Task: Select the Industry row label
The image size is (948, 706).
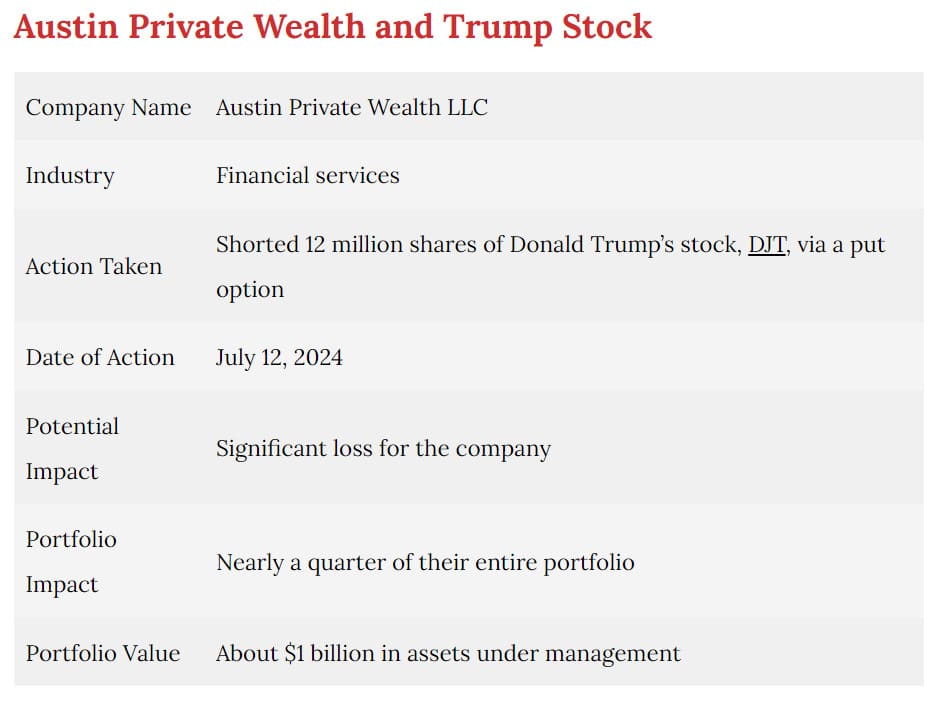Action: (x=70, y=176)
